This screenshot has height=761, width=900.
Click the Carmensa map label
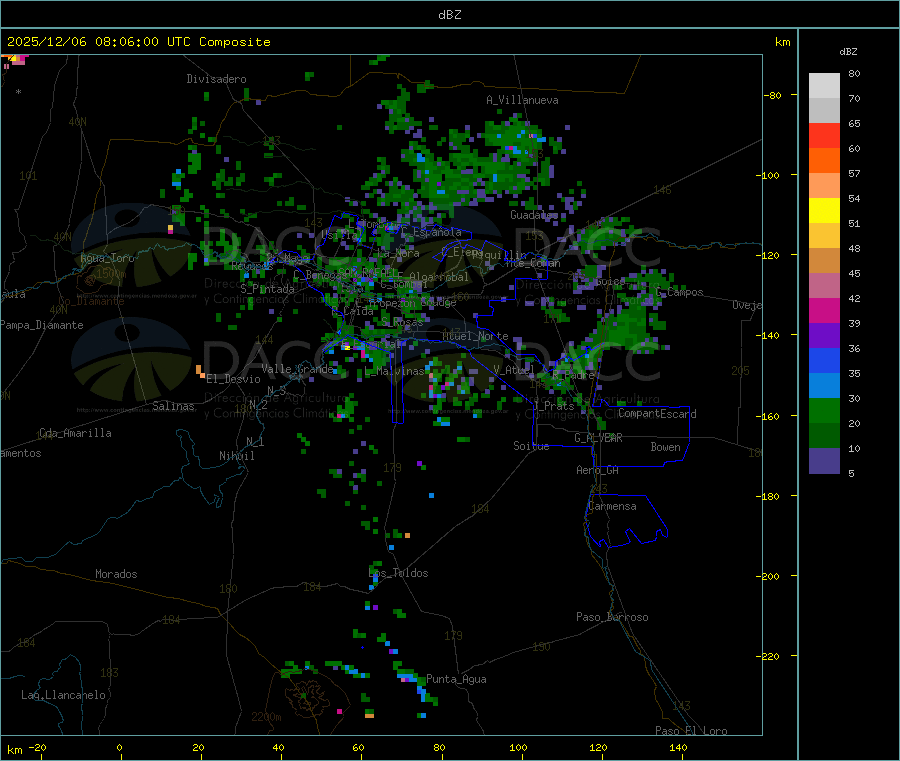tap(612, 506)
